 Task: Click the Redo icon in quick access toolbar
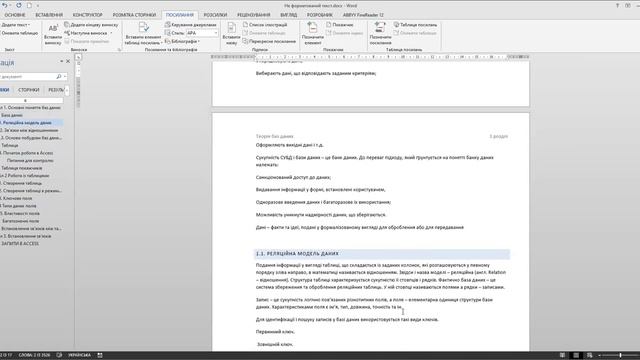[x=19, y=5]
